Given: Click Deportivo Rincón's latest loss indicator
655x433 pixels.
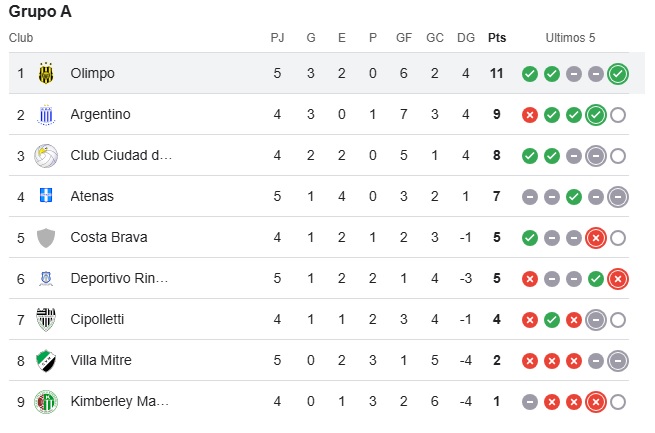Looking at the screenshot, I should tap(618, 279).
